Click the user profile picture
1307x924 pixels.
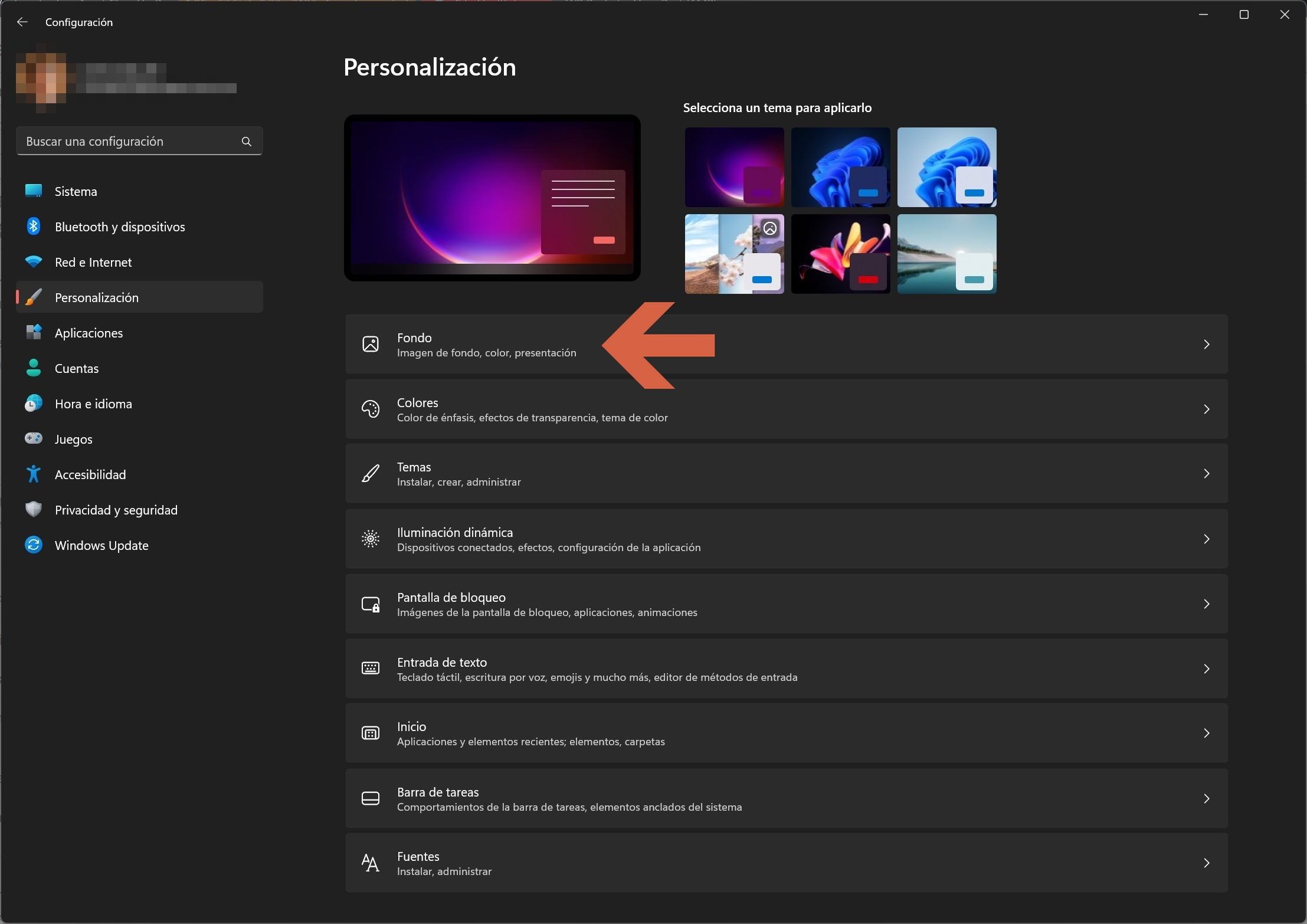coord(41,78)
